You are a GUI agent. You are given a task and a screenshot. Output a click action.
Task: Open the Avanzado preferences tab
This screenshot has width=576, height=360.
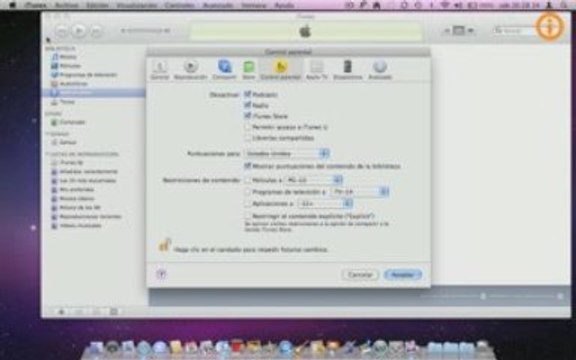click(380, 70)
